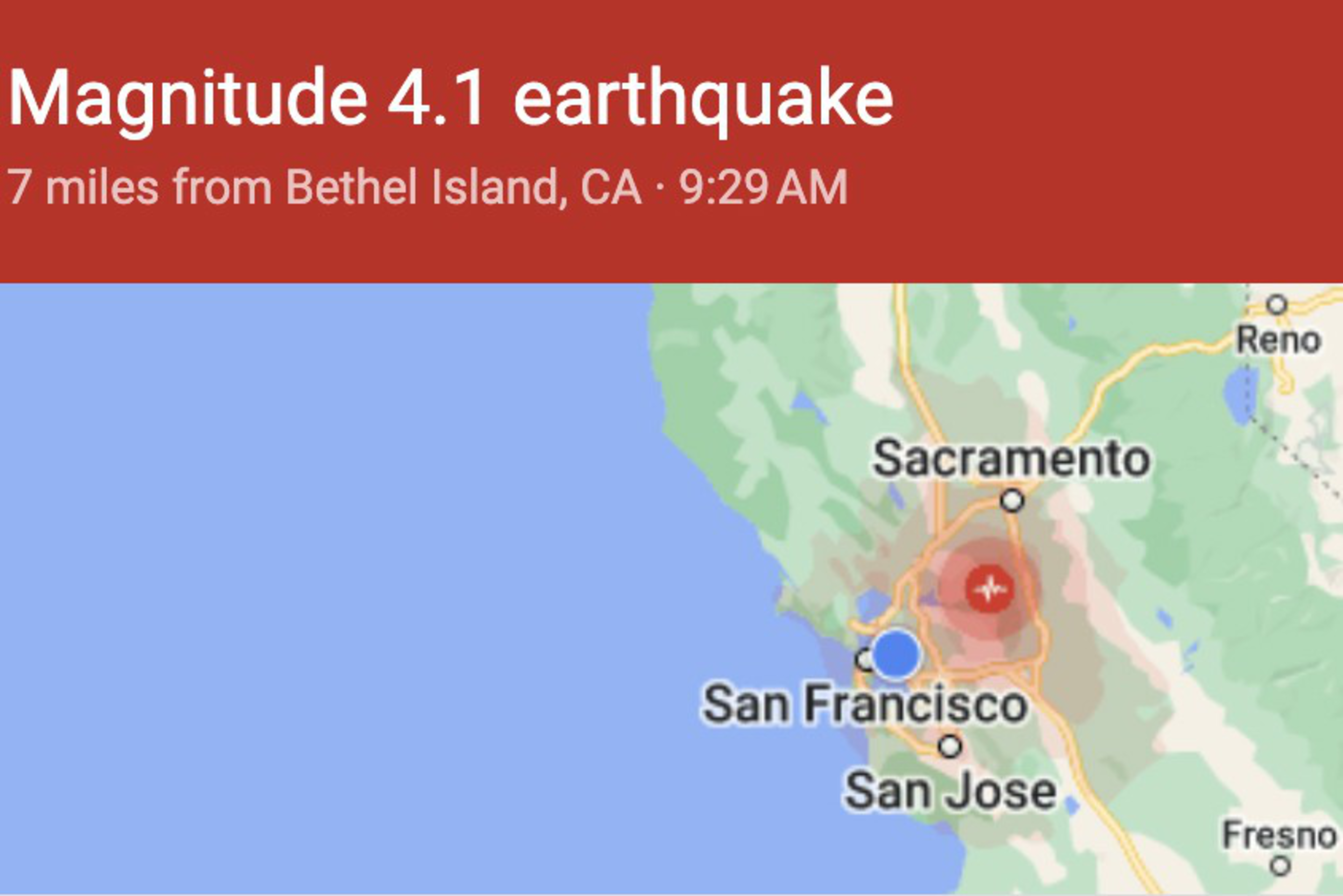Select the San Jose map label

pos(950,791)
